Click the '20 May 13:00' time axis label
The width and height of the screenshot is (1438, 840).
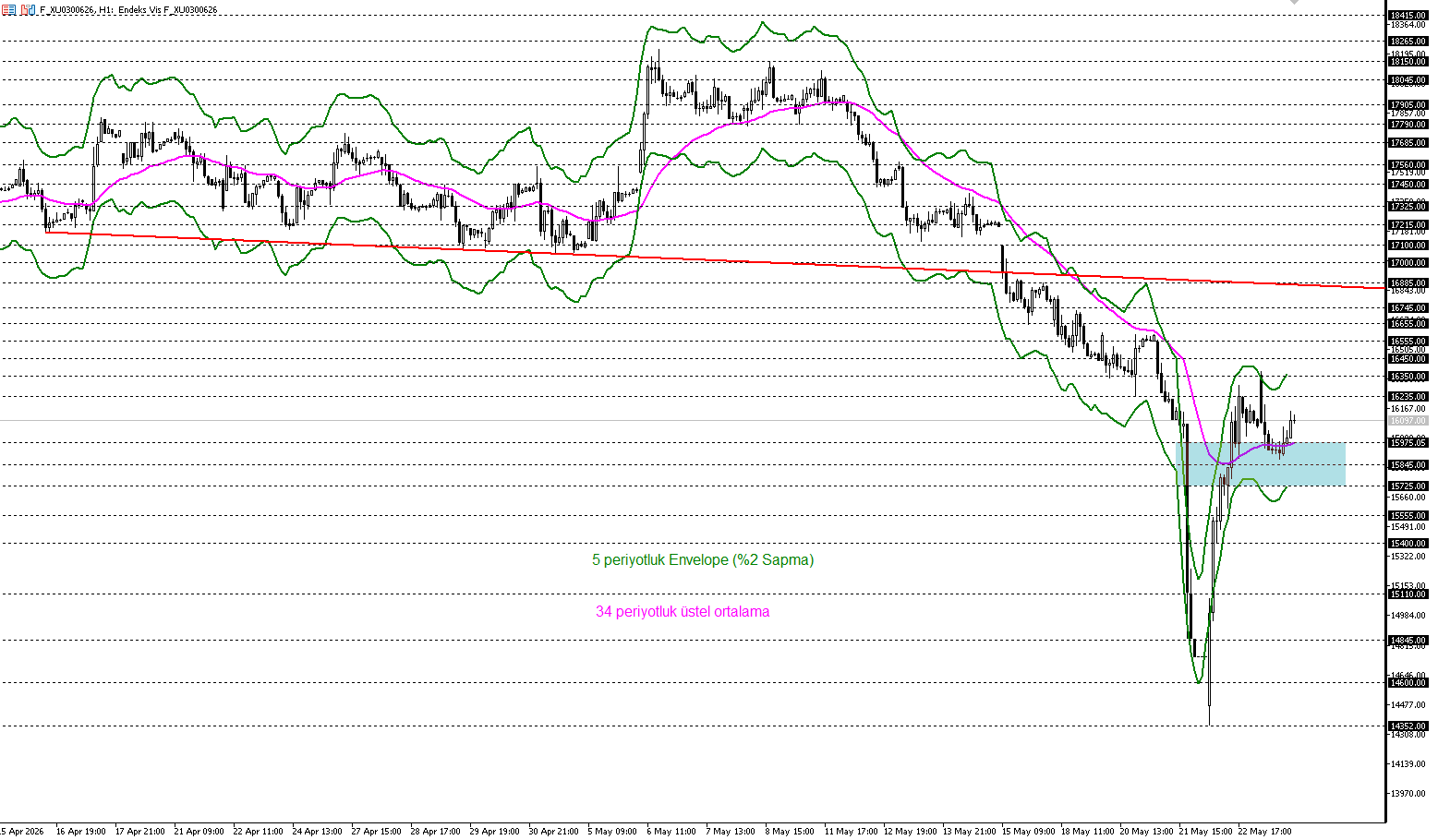(x=1146, y=832)
